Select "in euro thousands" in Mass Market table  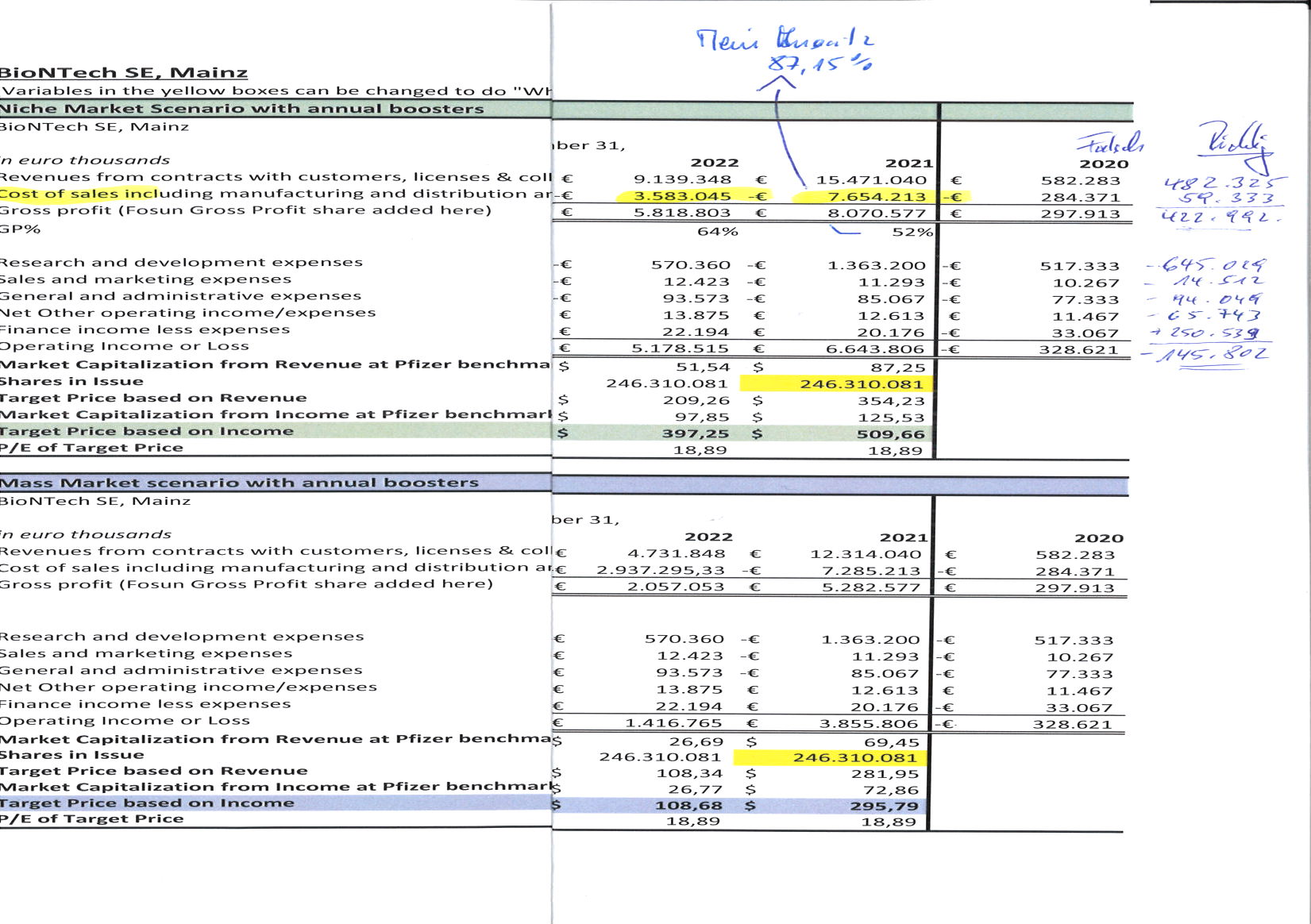tap(86, 534)
